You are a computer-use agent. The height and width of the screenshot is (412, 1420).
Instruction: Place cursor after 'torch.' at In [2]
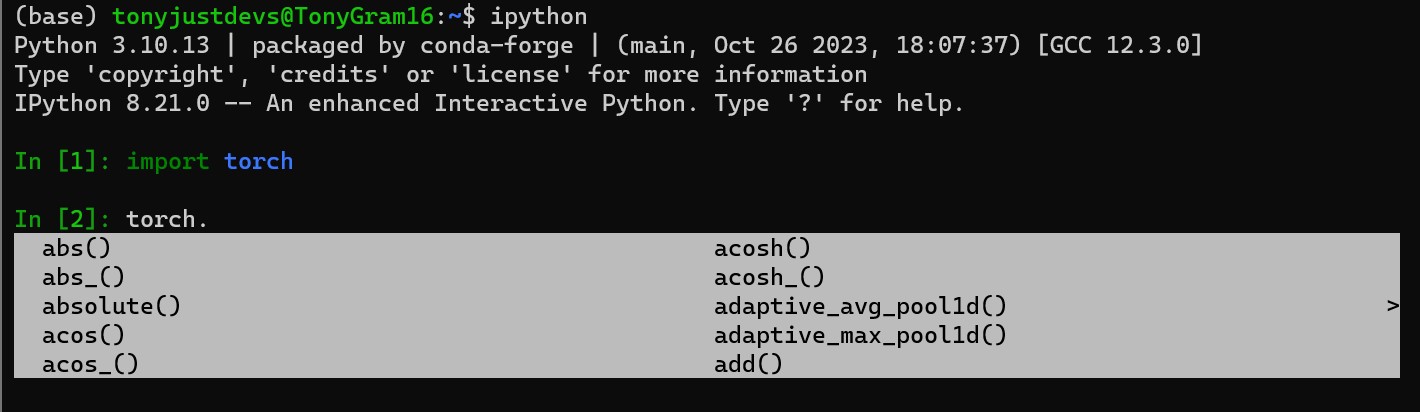click(x=210, y=219)
